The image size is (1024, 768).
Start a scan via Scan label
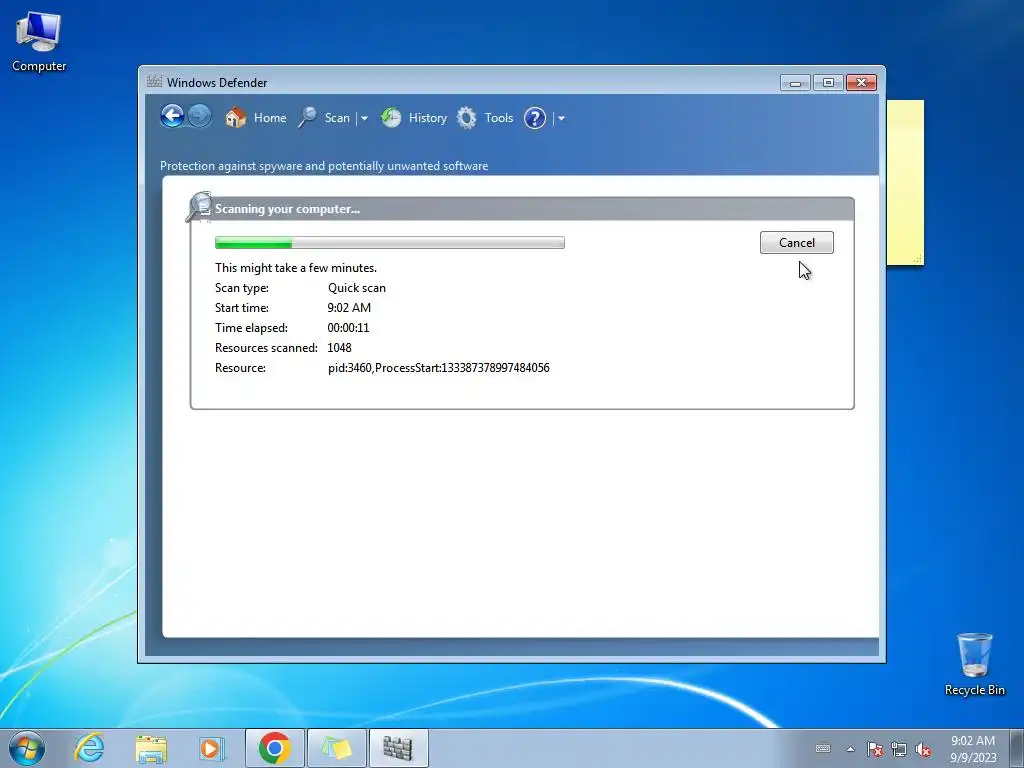tap(337, 118)
